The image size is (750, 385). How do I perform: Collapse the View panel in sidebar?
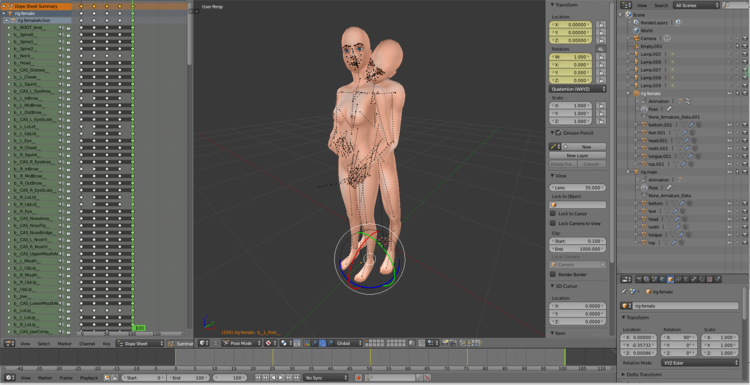pos(552,176)
